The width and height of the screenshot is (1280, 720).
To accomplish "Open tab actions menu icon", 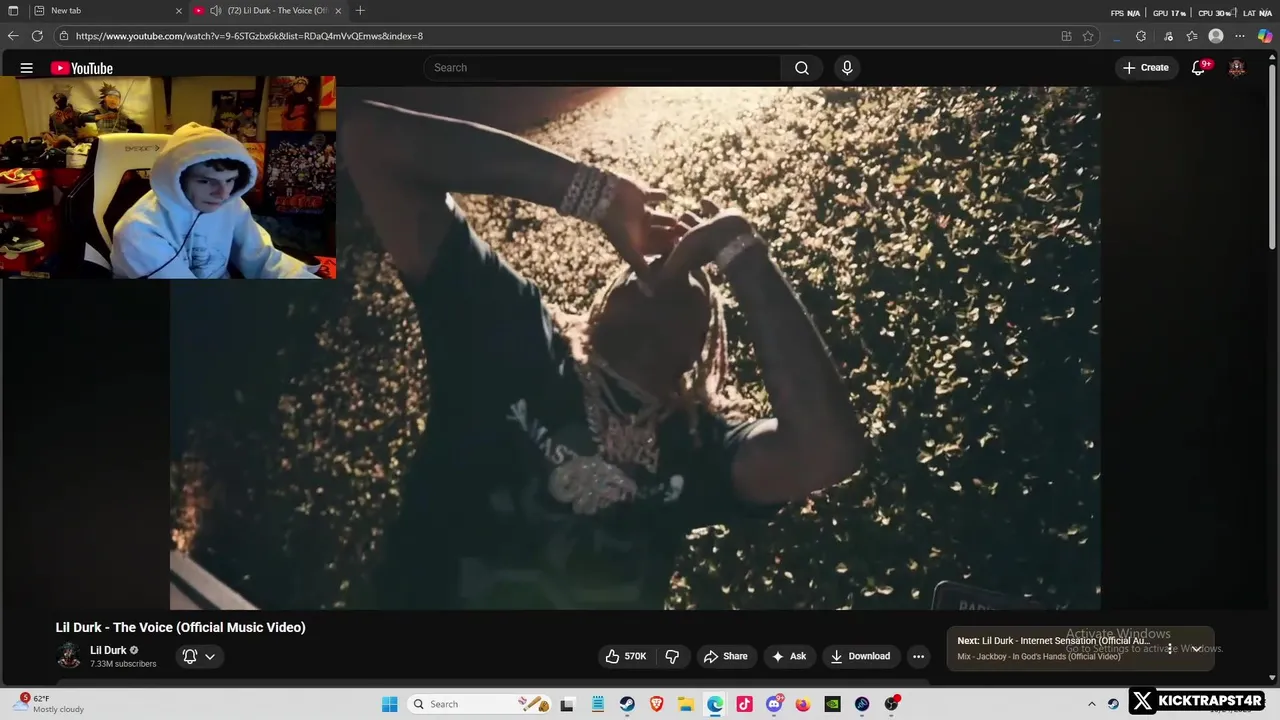I will pos(13,10).
